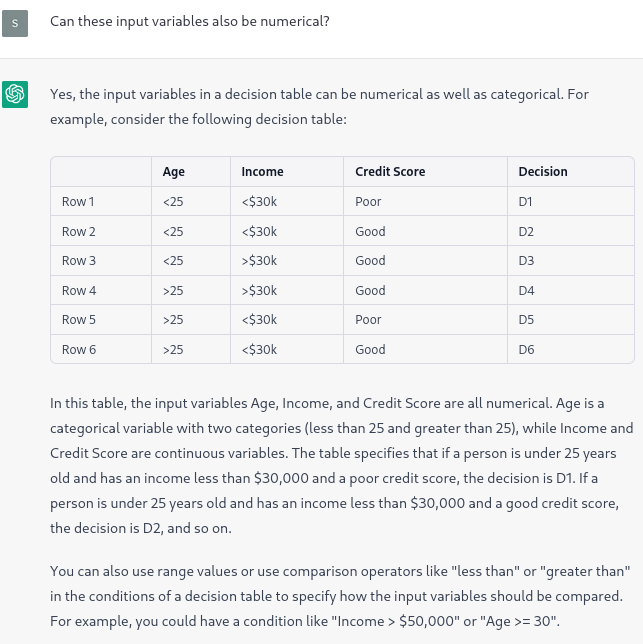Click the Poor credit score in Row 5
Image resolution: width=643 pixels, height=644 pixels.
pos(425,320)
